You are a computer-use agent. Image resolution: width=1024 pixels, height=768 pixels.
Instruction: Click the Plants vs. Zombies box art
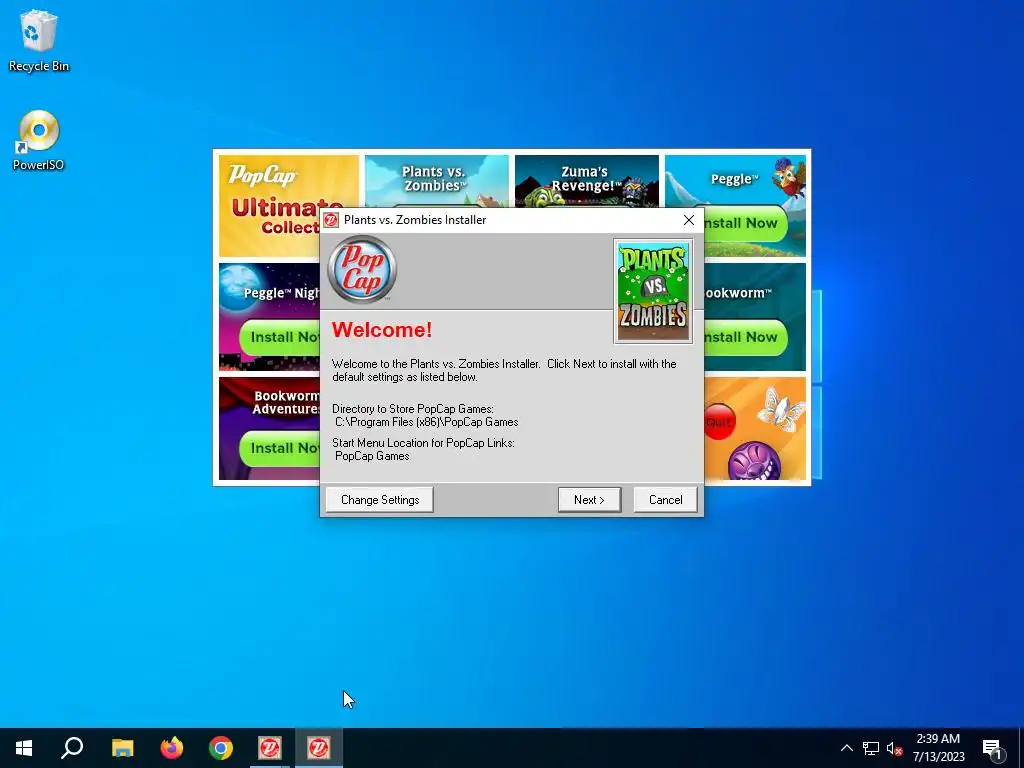(x=653, y=291)
